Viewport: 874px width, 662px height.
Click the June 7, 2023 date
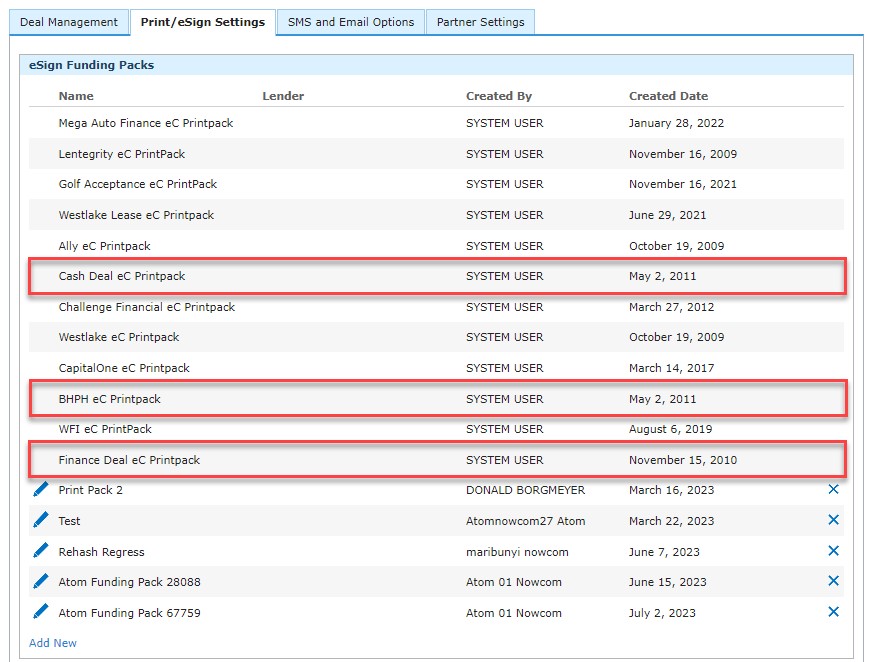tap(664, 552)
